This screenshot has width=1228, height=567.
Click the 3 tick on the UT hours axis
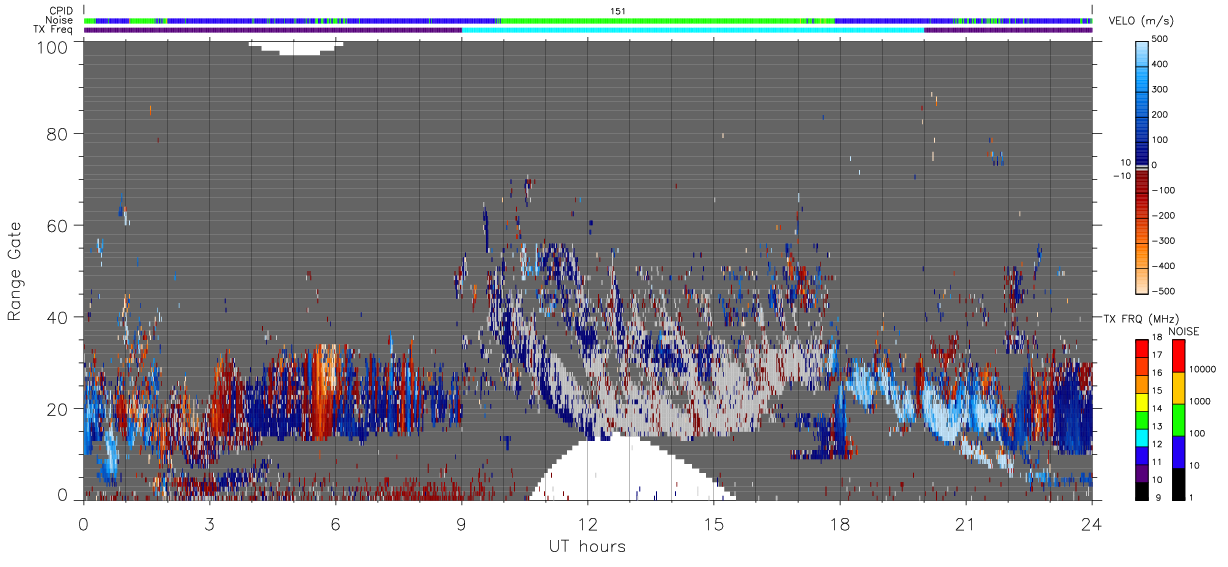click(210, 524)
